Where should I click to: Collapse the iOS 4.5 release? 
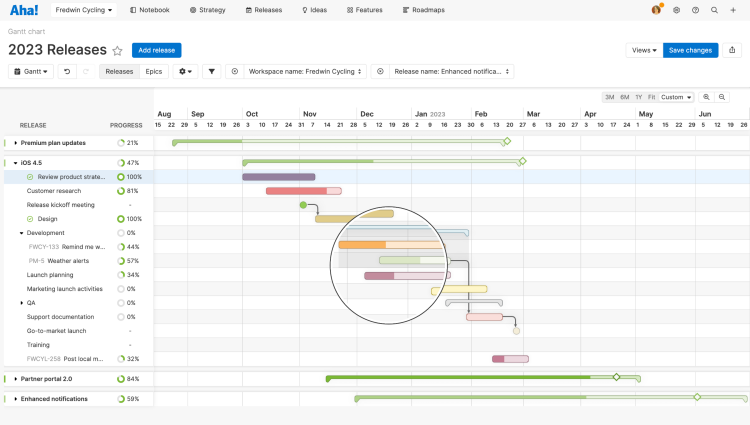(x=15, y=163)
